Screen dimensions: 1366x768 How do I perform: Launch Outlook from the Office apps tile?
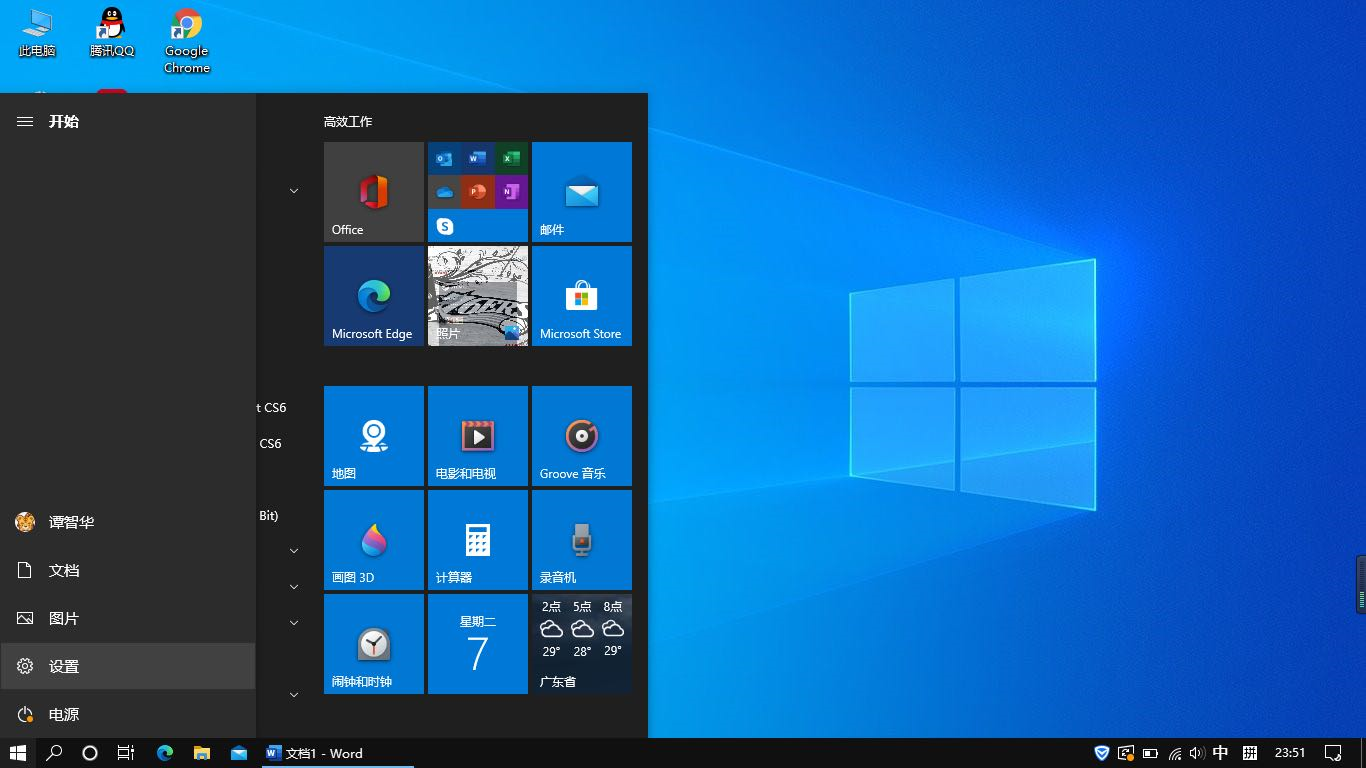click(445, 158)
